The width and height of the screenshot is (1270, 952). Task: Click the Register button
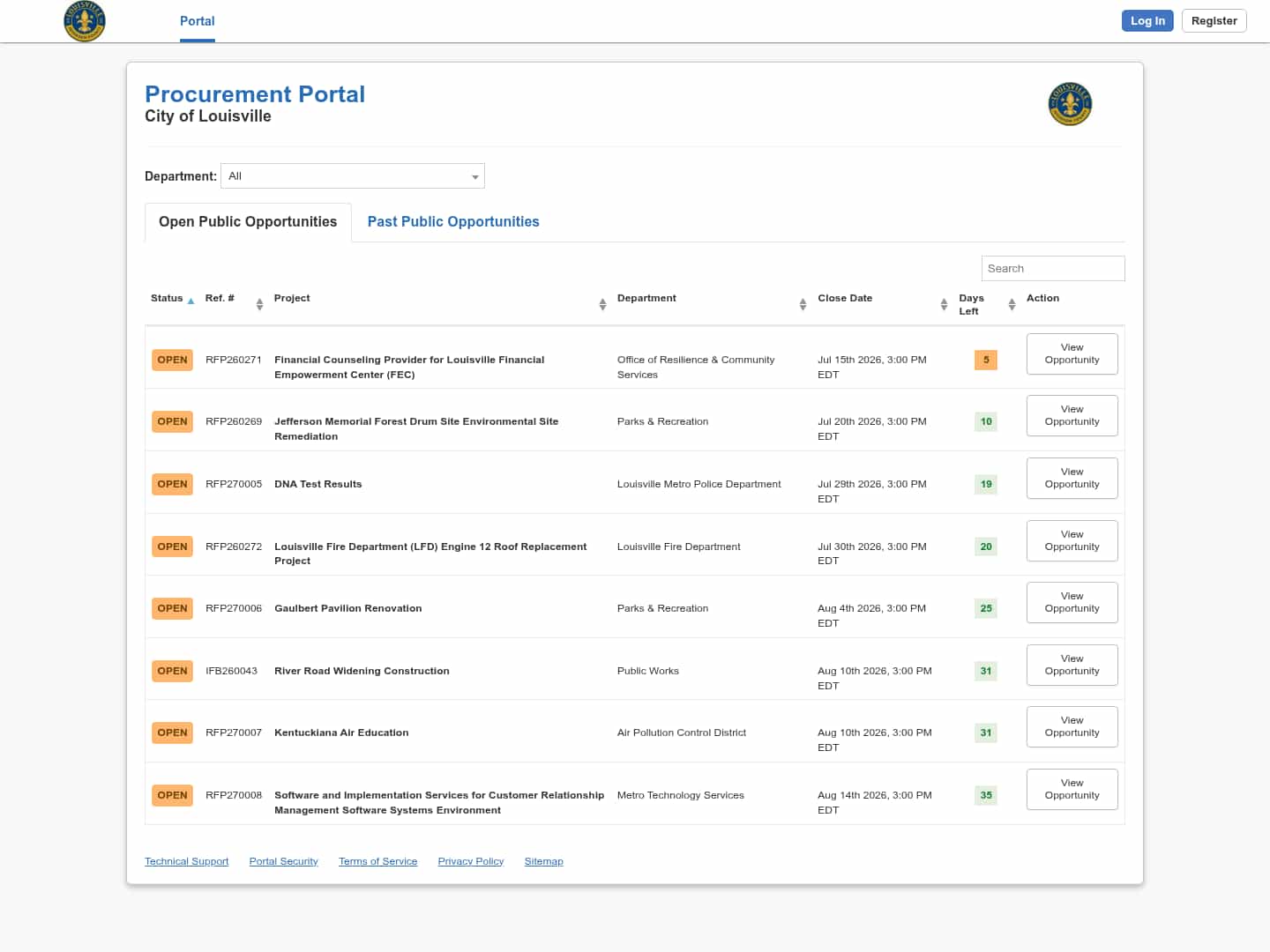tap(1214, 21)
